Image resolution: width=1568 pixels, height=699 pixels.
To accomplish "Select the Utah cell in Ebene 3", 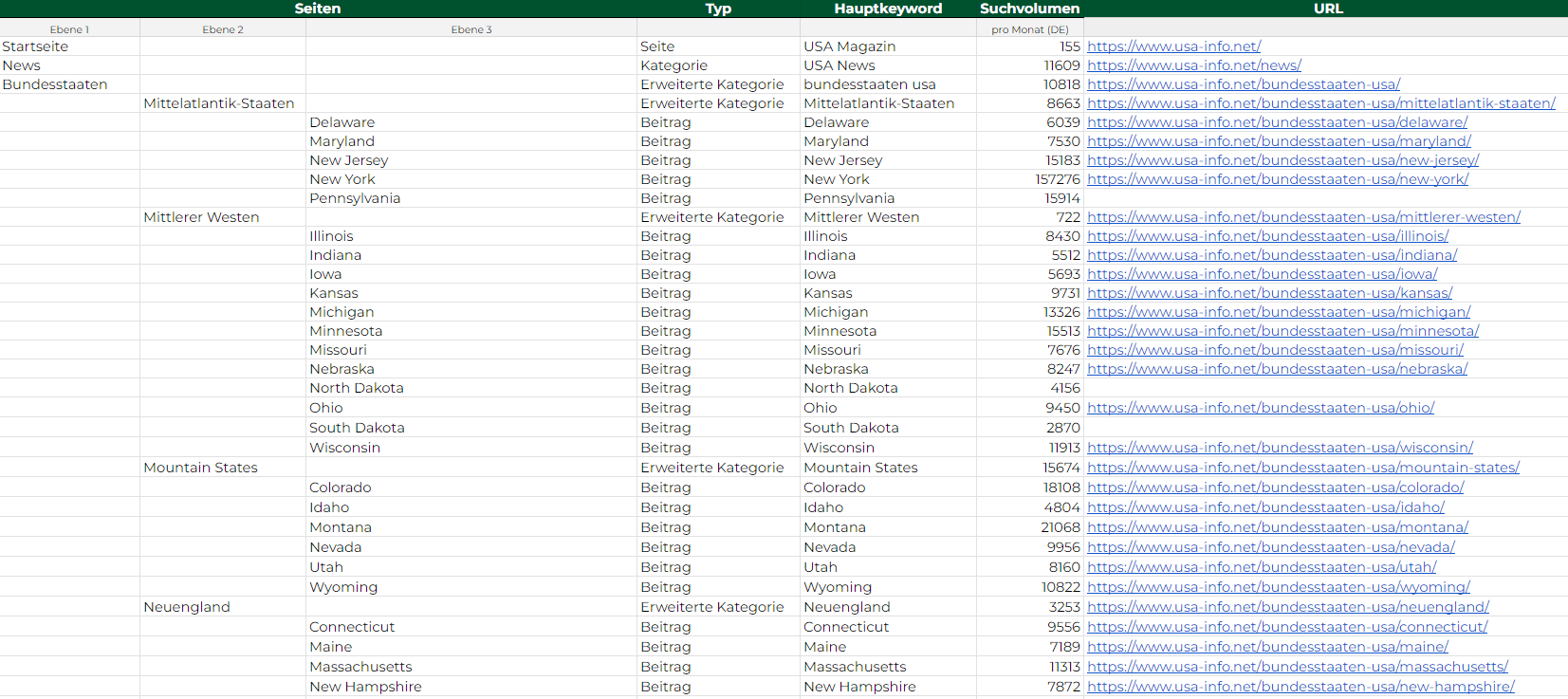I will pyautogui.click(x=471, y=567).
